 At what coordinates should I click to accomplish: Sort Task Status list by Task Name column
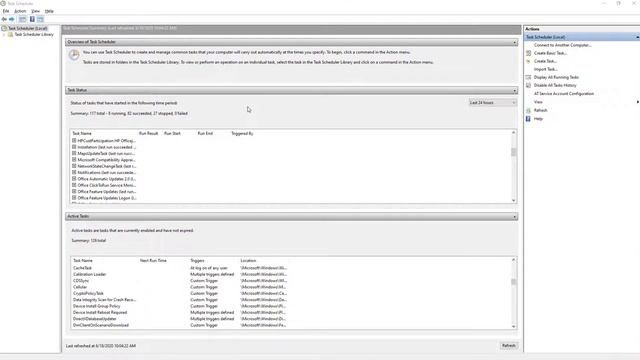82,133
